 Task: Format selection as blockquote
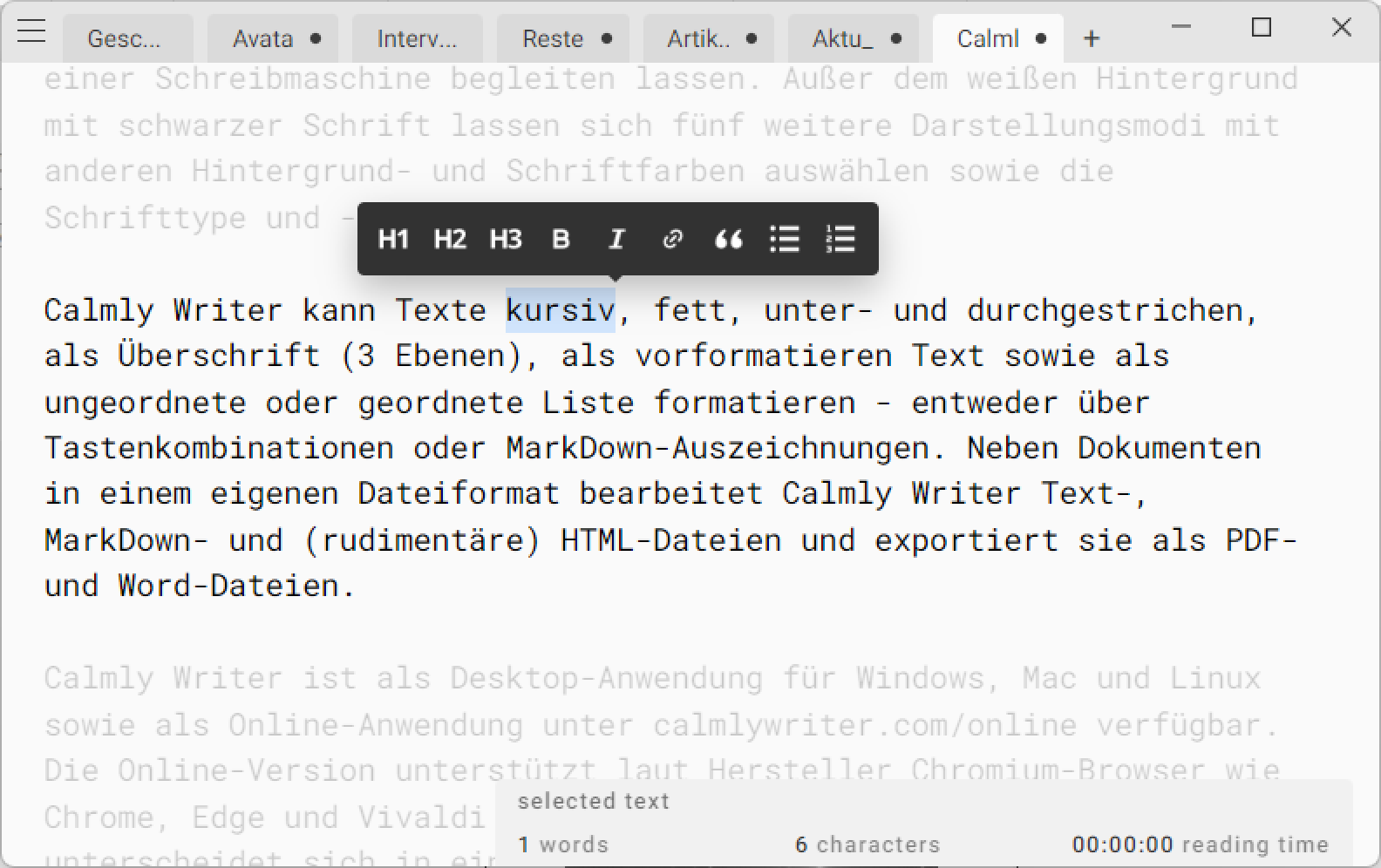pyautogui.click(x=729, y=239)
